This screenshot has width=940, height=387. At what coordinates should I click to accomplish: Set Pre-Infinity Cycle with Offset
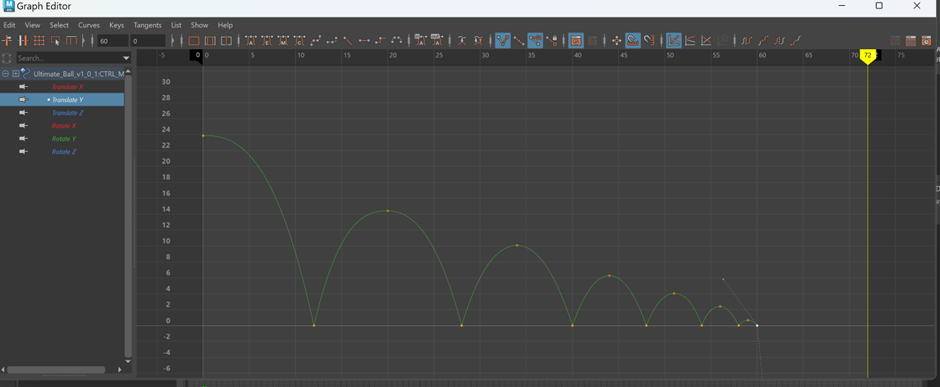(763, 41)
